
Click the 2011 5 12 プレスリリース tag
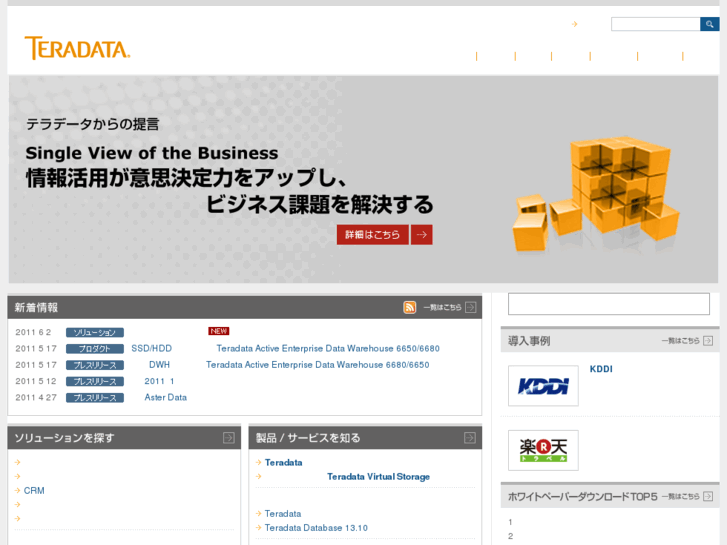point(95,382)
